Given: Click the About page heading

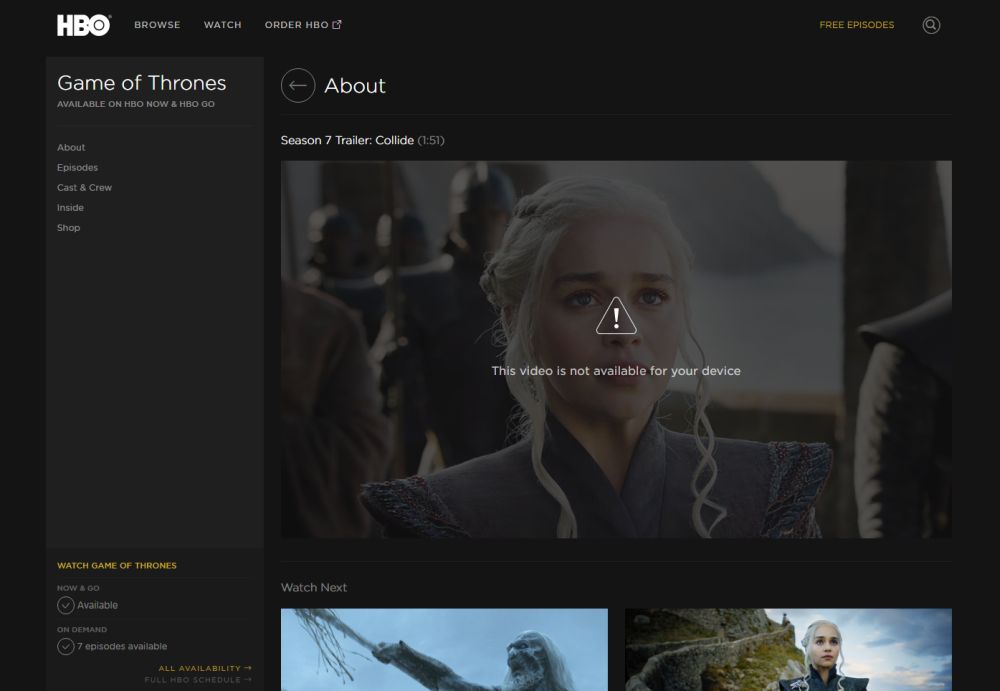Looking at the screenshot, I should click(x=355, y=85).
